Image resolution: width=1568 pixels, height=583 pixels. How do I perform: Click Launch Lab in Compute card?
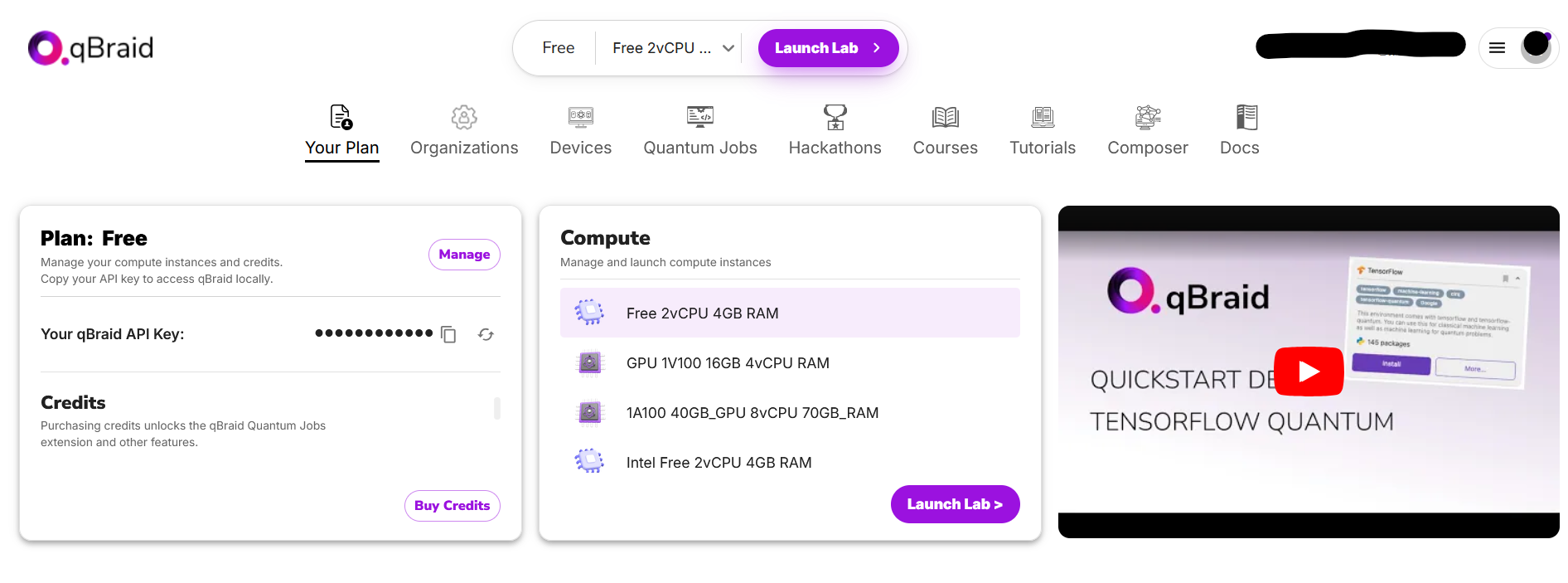(x=955, y=504)
